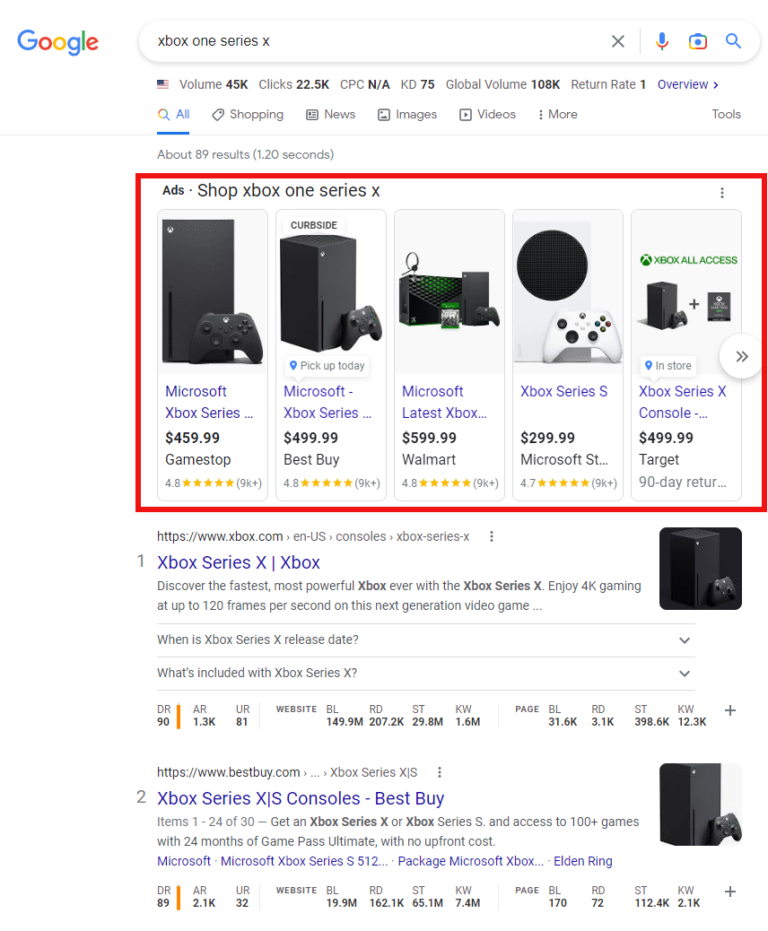The height and width of the screenshot is (931, 768).
Task: Click the 'Xbox Series X Console' Target ad title
Action: [682, 402]
